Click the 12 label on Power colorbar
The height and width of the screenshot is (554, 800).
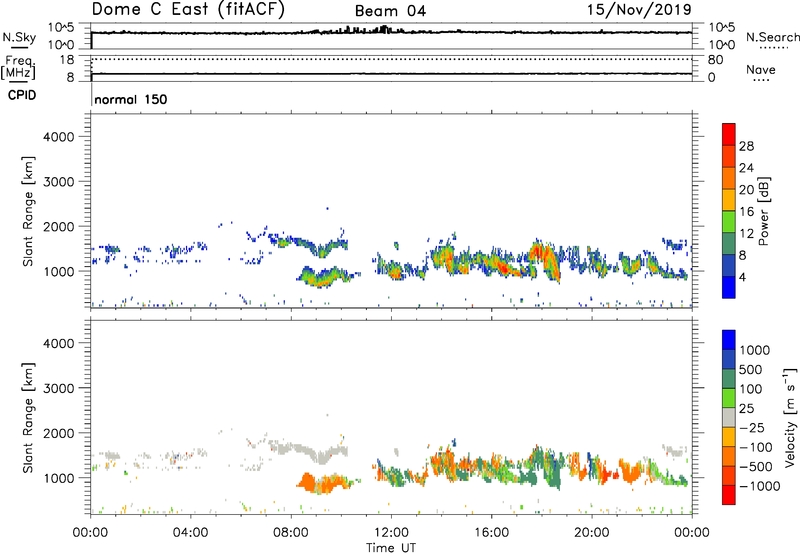[746, 234]
